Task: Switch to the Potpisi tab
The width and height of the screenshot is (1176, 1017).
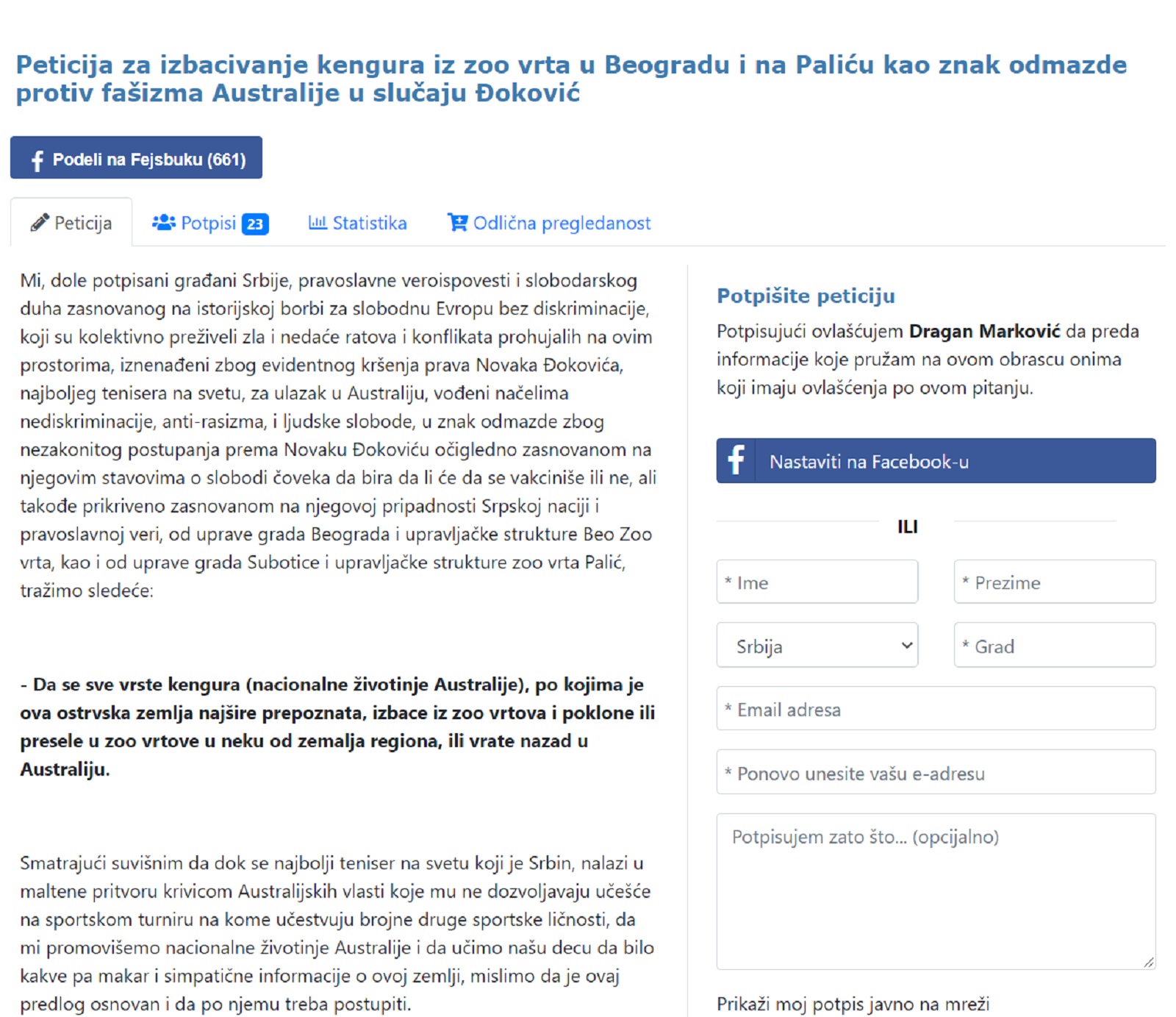Action: 209,223
